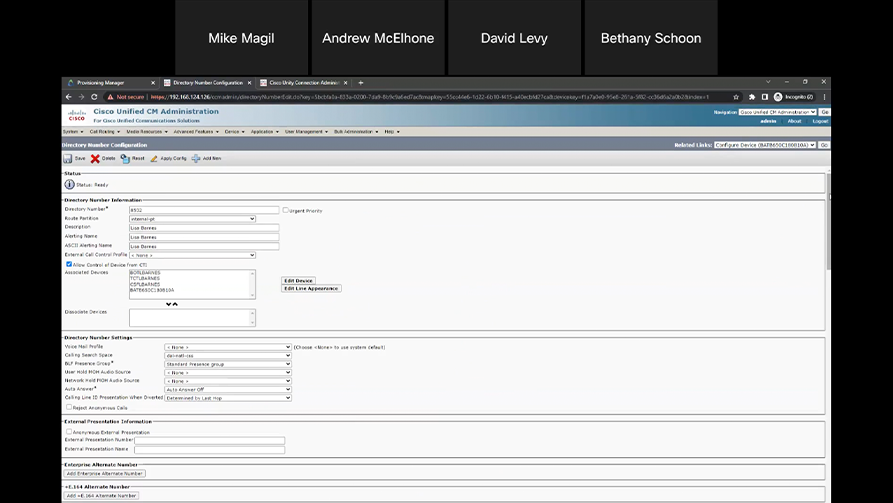Go back with the browser back arrow

coord(68,97)
